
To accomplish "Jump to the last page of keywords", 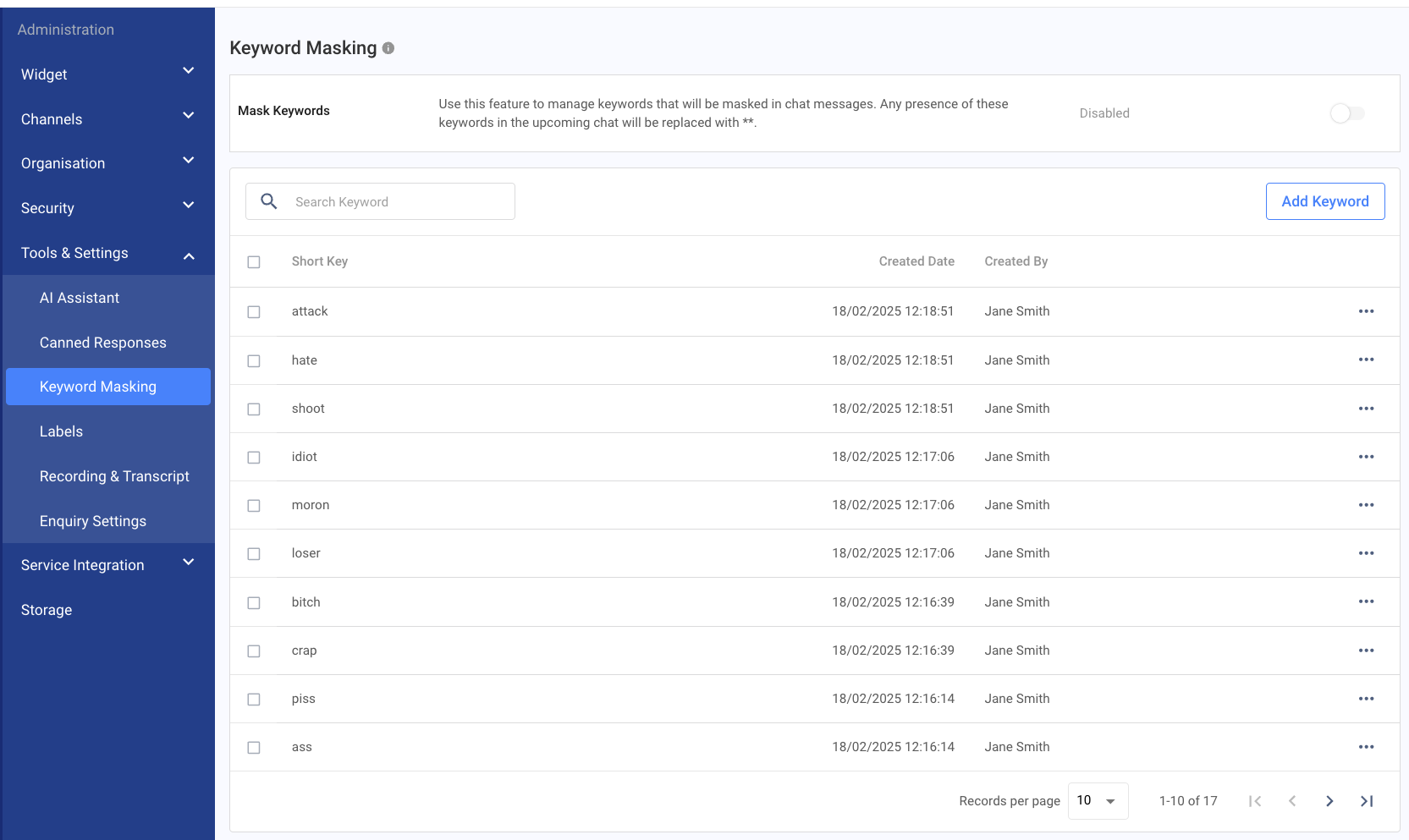I will [x=1367, y=801].
